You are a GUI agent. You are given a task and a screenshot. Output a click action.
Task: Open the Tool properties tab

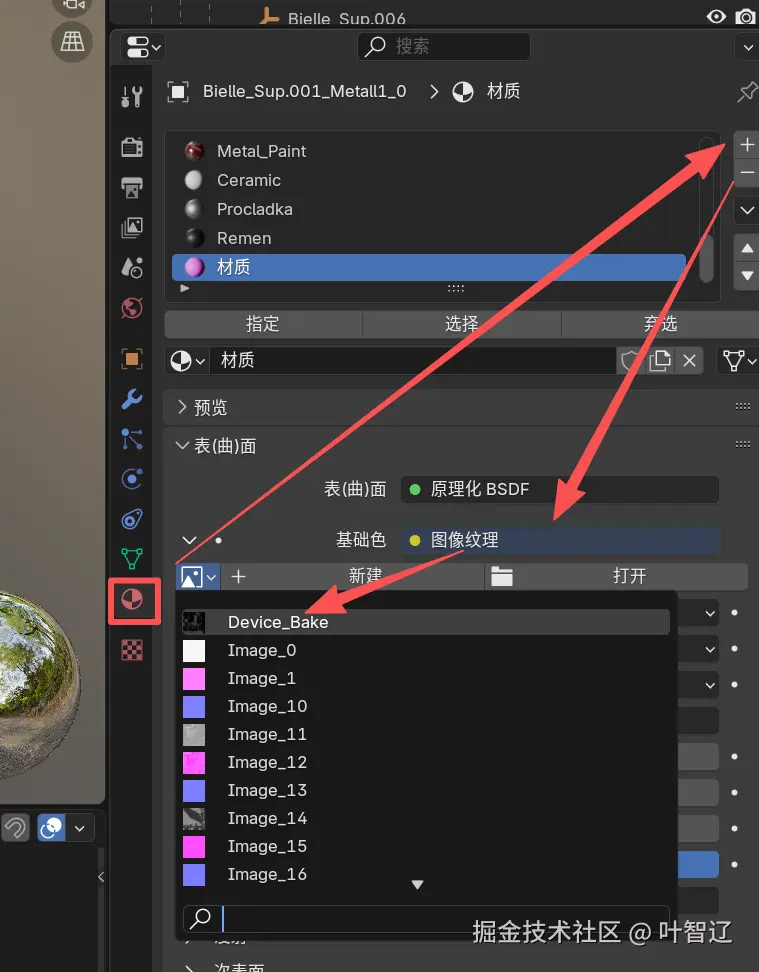click(x=131, y=96)
